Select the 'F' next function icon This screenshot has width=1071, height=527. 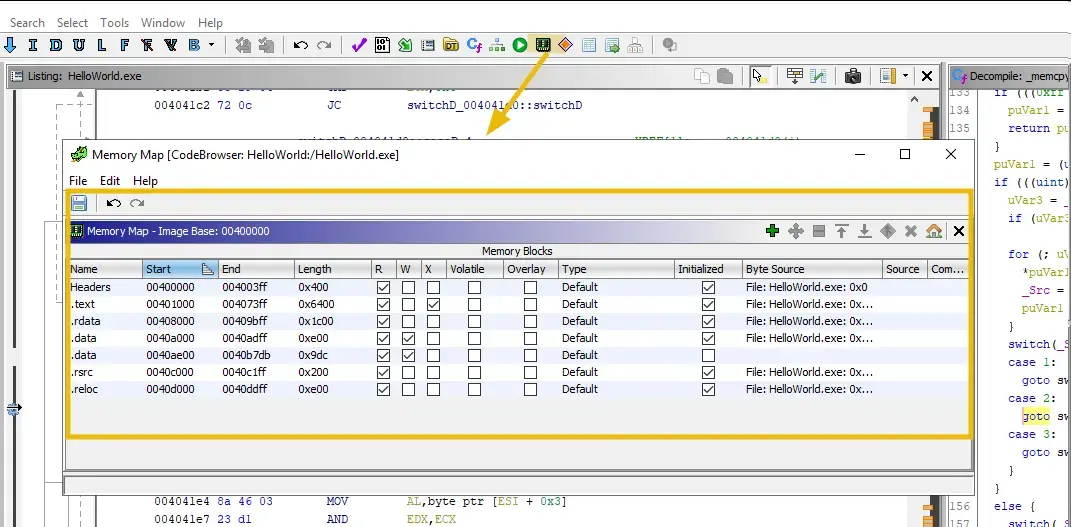(124, 45)
